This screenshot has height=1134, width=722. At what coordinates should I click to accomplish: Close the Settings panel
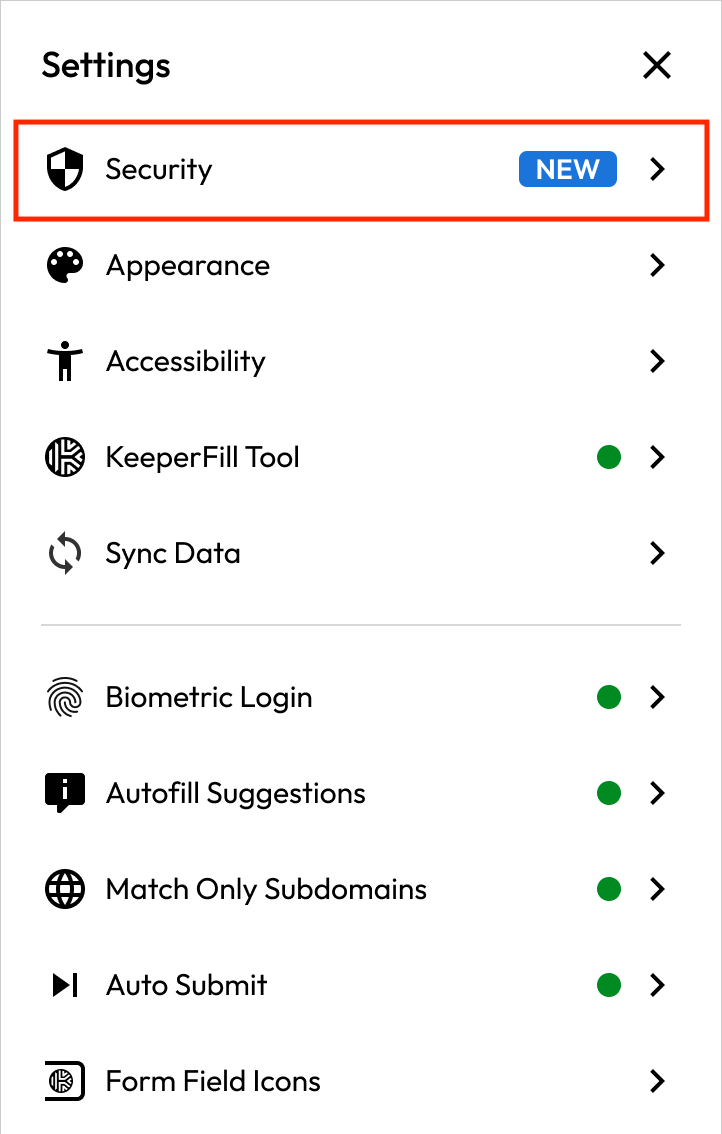coord(656,66)
